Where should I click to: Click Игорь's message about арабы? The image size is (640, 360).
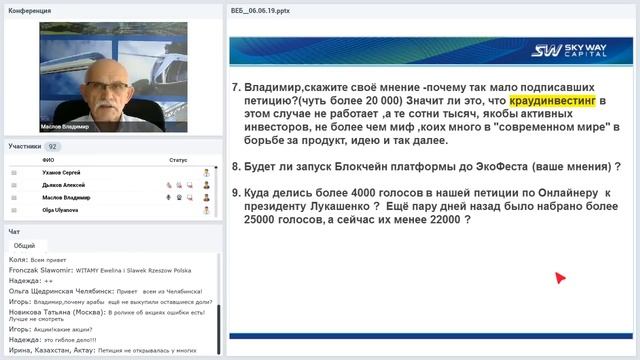coord(111,302)
